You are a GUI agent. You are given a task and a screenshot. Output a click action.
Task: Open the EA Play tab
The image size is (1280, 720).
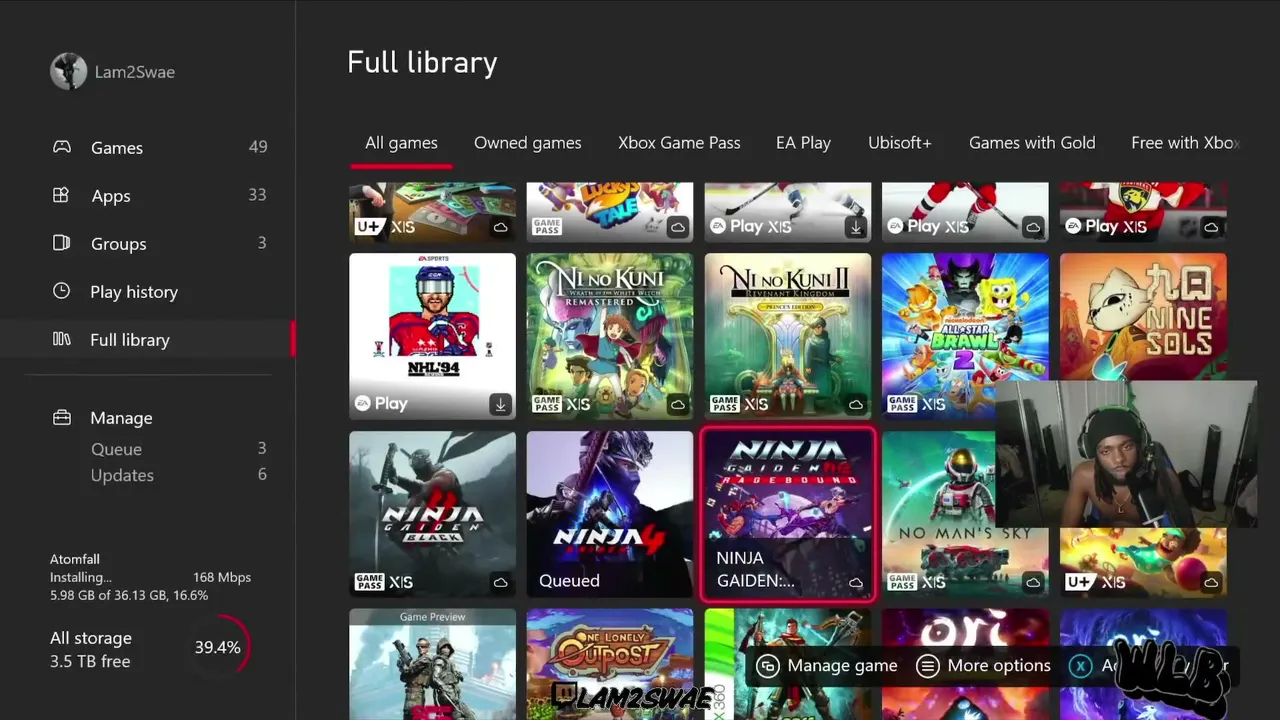[803, 143]
